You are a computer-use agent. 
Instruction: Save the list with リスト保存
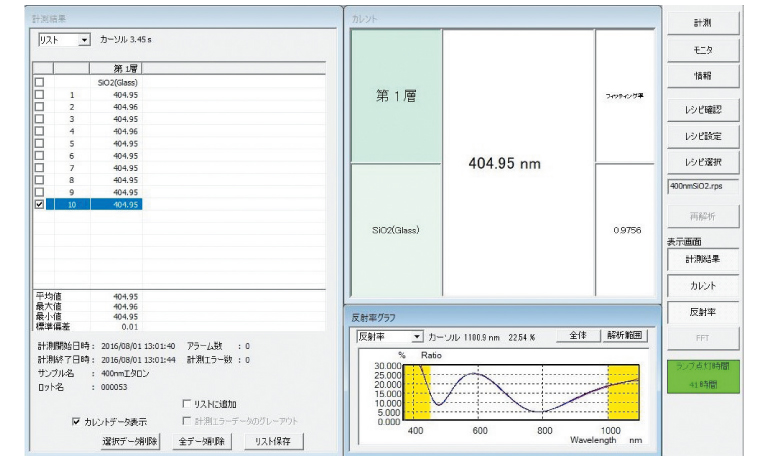[277, 441]
